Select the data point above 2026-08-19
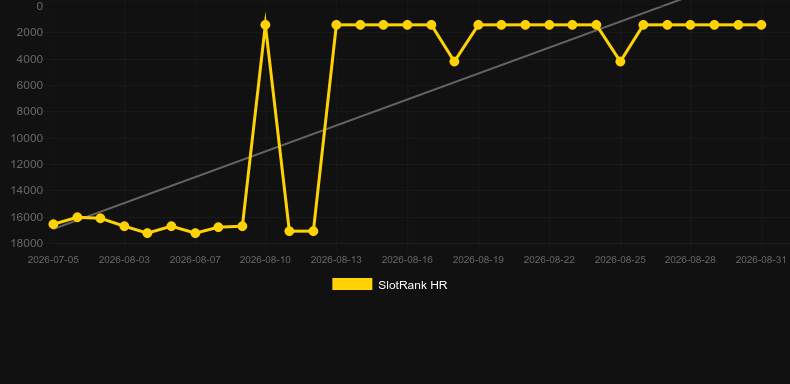The height and width of the screenshot is (384, 790). click(x=479, y=25)
